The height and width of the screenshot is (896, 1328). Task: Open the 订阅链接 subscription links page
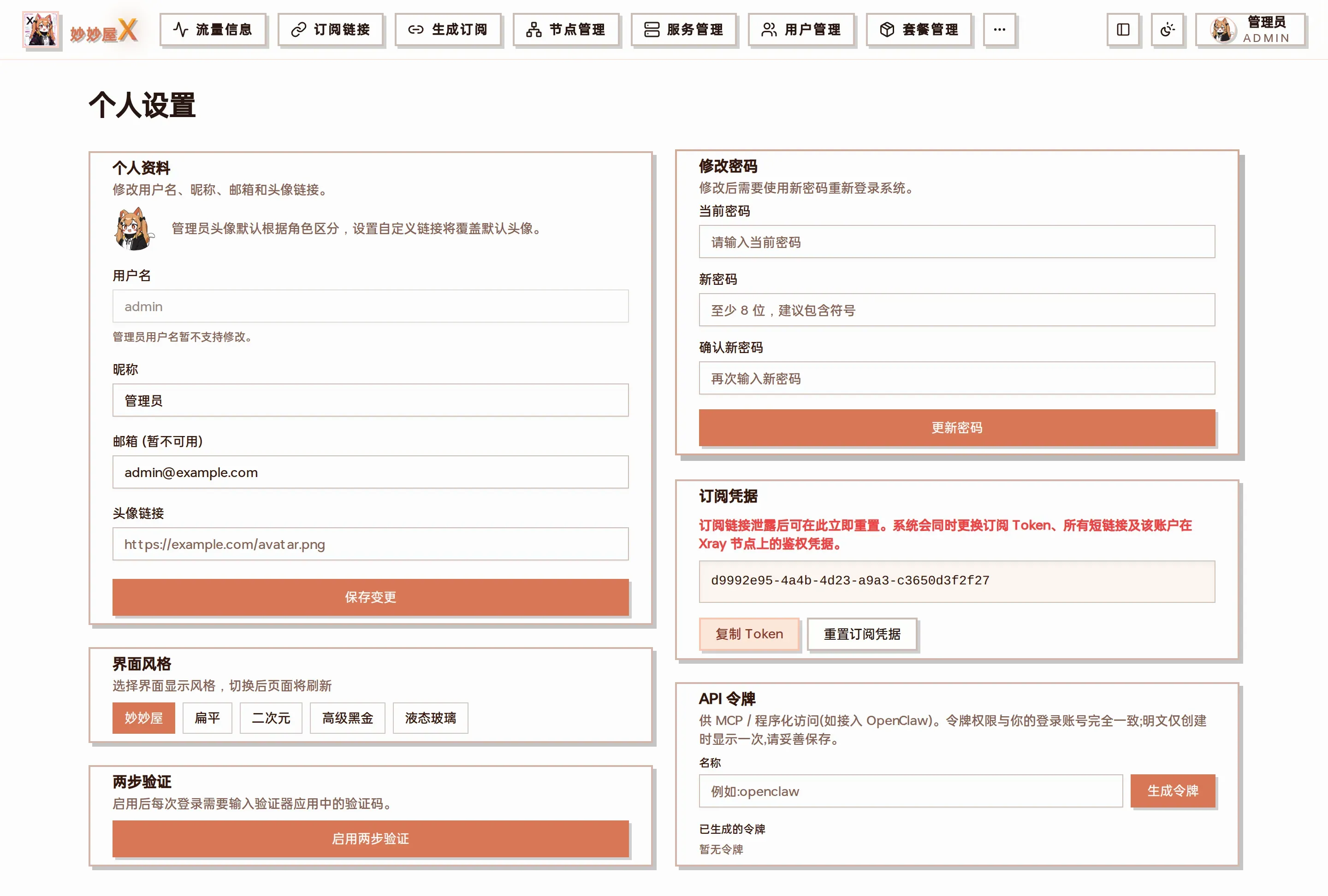coord(330,29)
